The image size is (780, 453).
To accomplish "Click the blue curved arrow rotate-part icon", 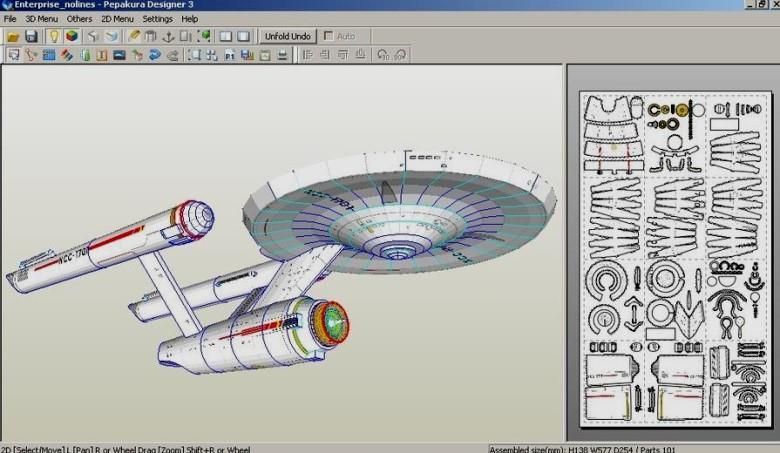I will click(x=155, y=55).
